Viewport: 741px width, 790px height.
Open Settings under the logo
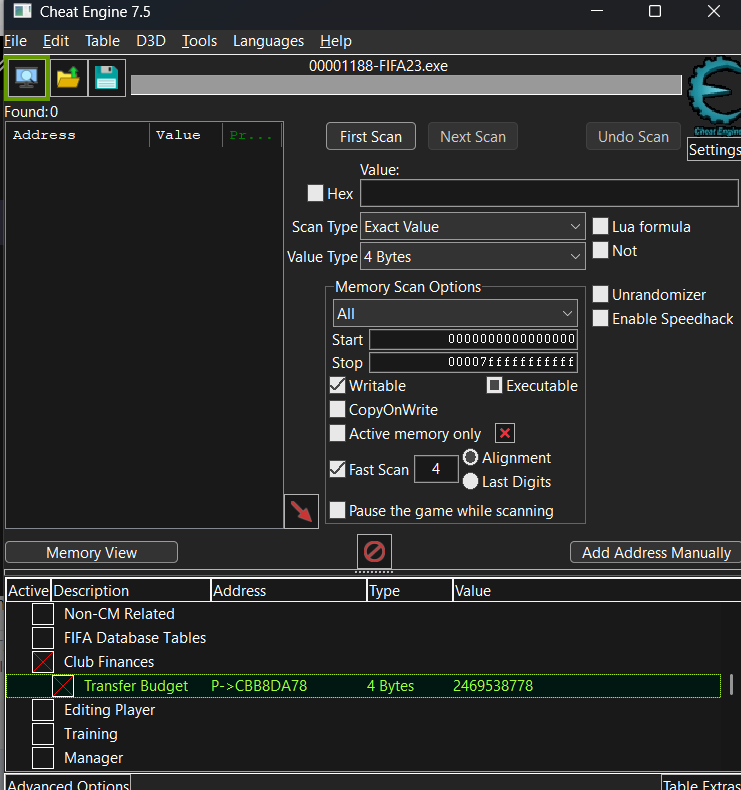point(714,150)
